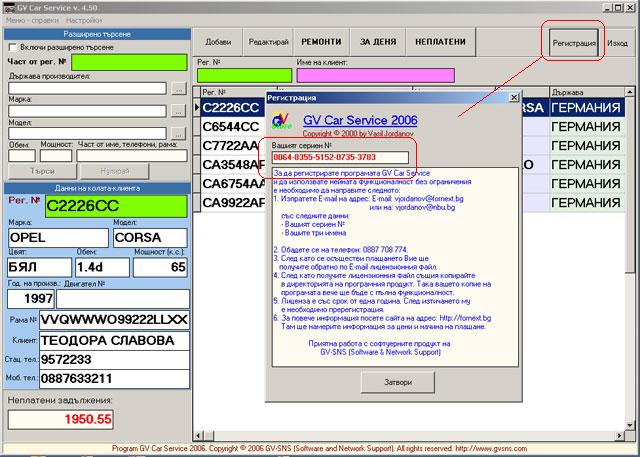Open the 'РЕМОНТИ' section
The height and width of the screenshot is (457, 640).
click(x=321, y=42)
